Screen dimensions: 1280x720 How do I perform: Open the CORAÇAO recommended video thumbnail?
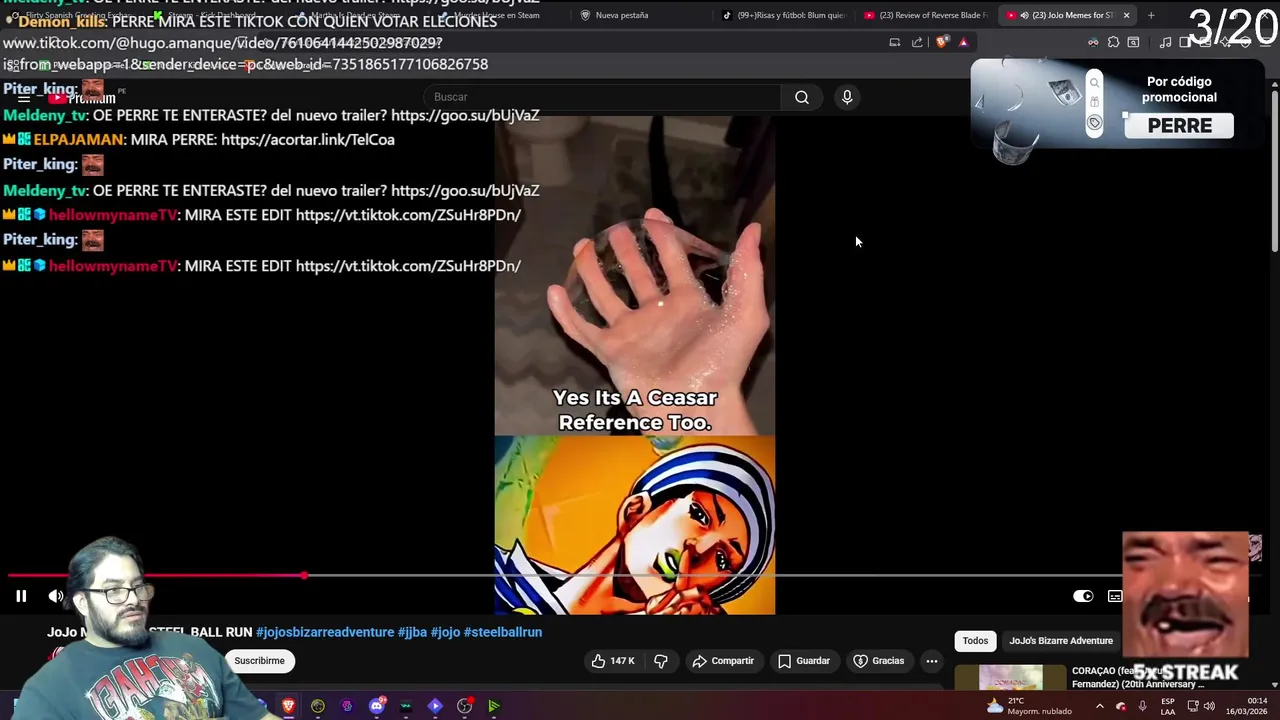click(1010, 678)
